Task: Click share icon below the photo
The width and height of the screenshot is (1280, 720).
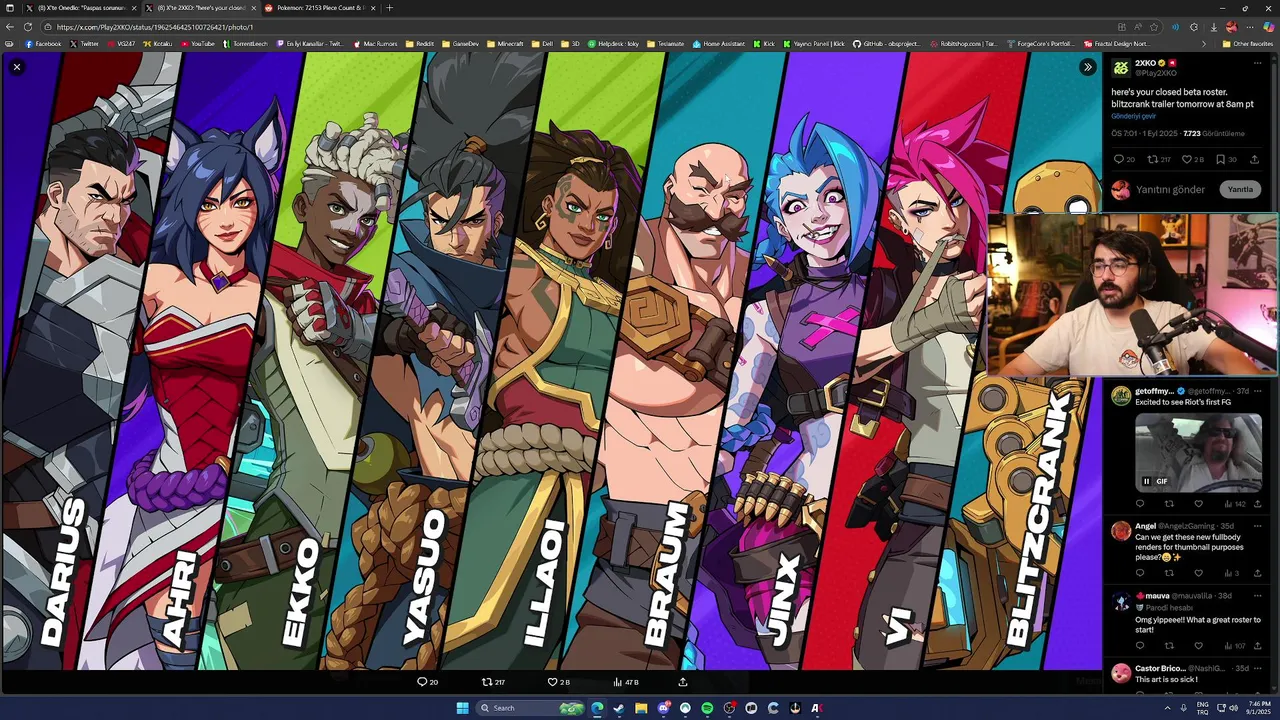Action: pos(683,682)
